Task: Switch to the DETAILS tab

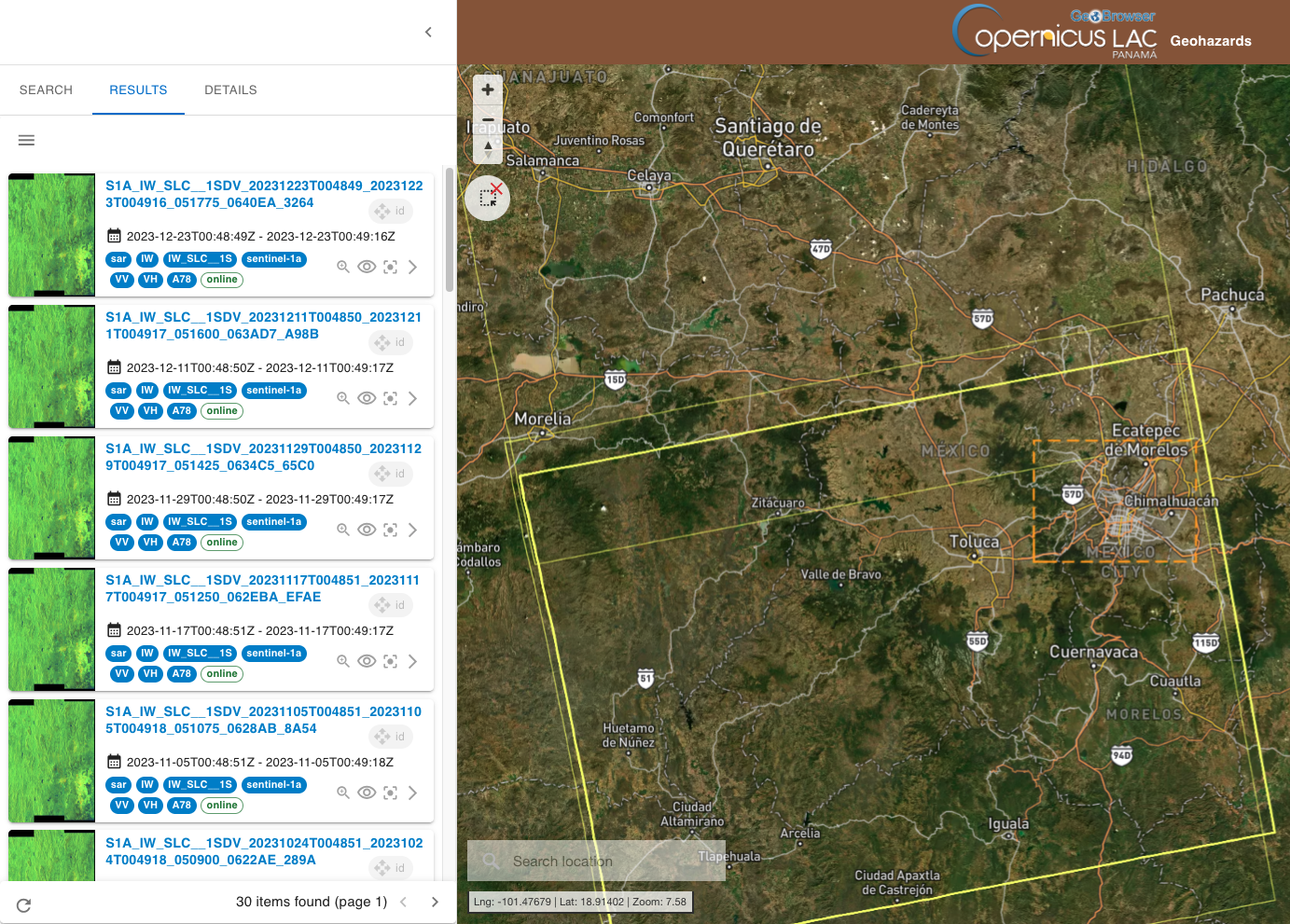Action: pos(230,90)
